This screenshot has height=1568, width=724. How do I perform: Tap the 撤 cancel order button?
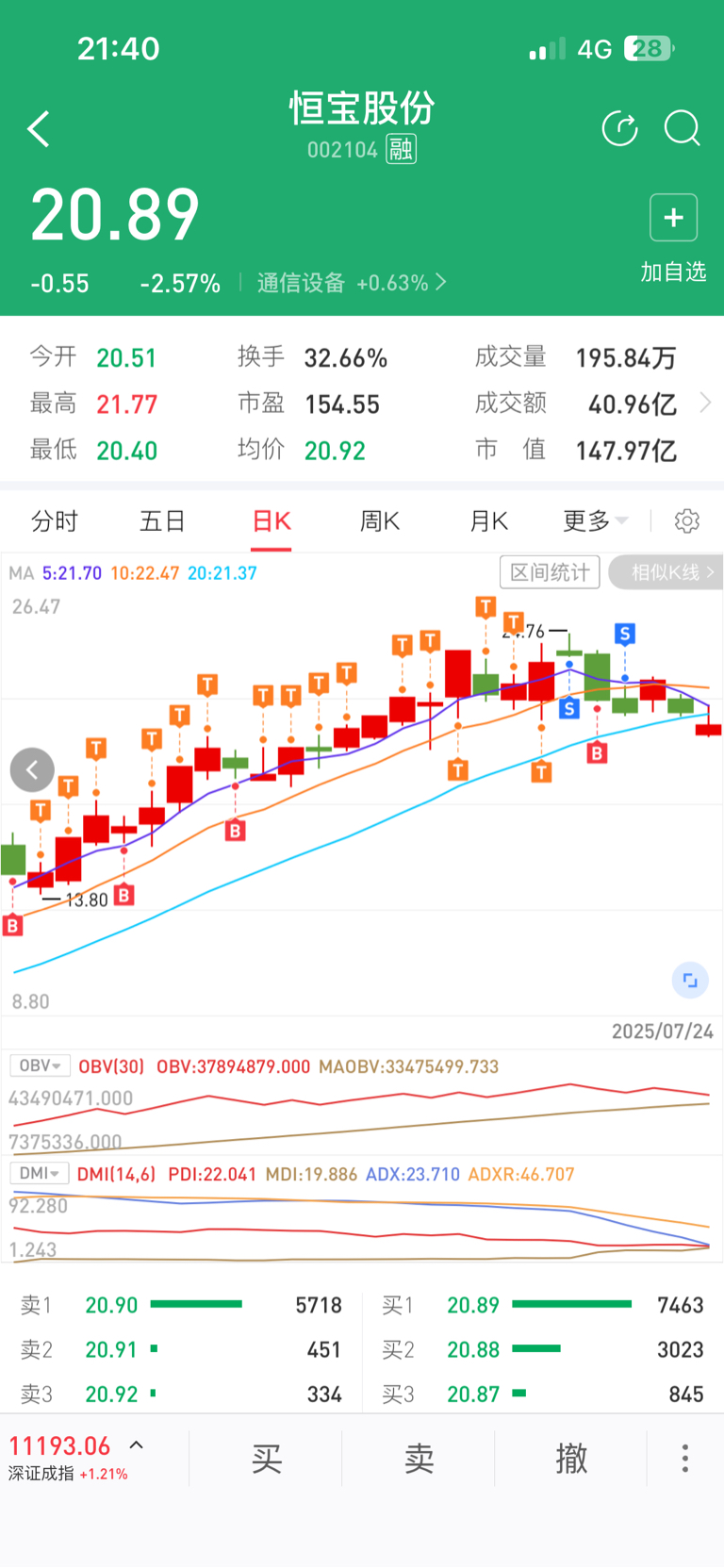[571, 1458]
